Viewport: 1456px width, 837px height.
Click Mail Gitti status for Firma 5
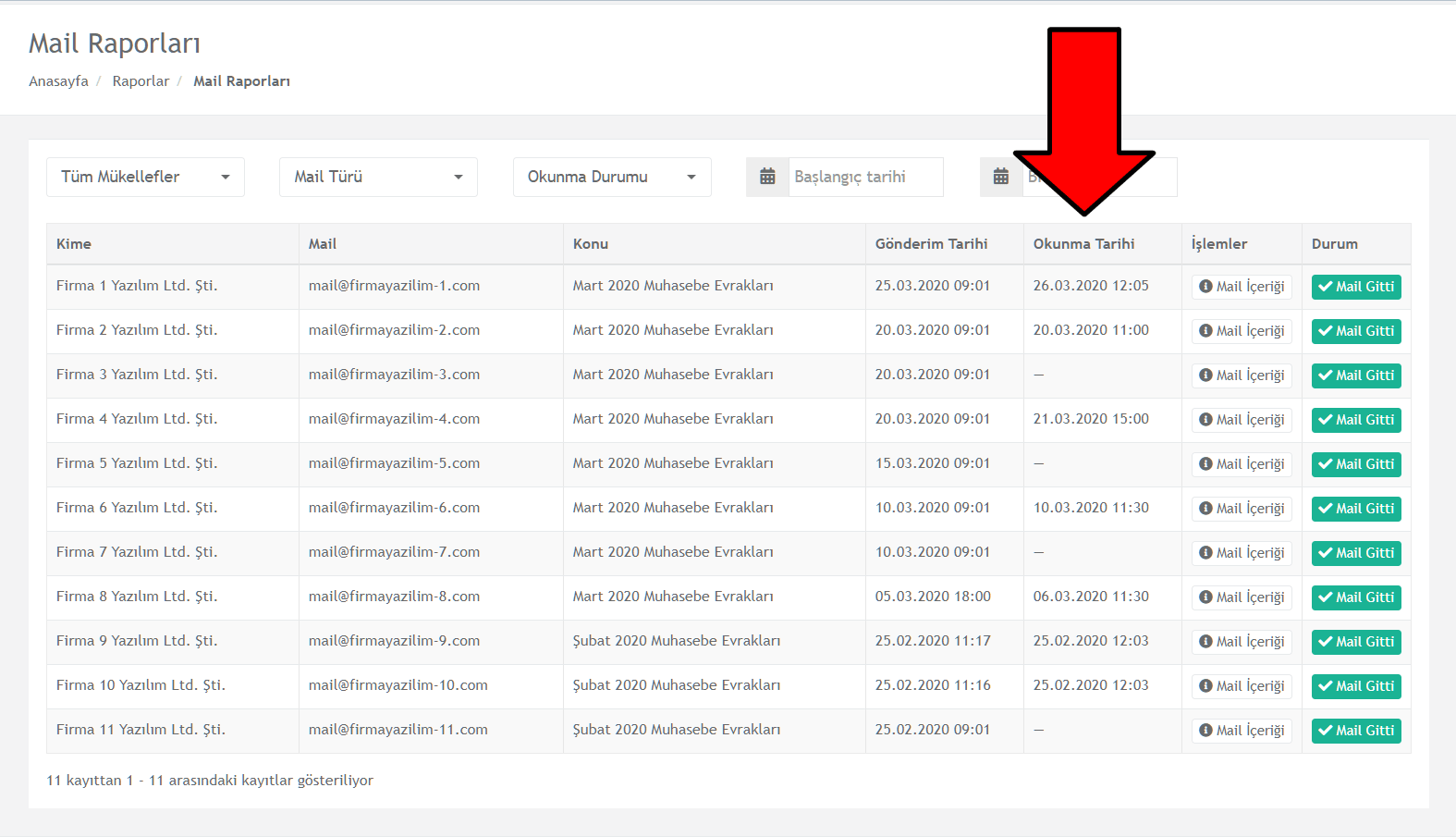pos(1356,464)
